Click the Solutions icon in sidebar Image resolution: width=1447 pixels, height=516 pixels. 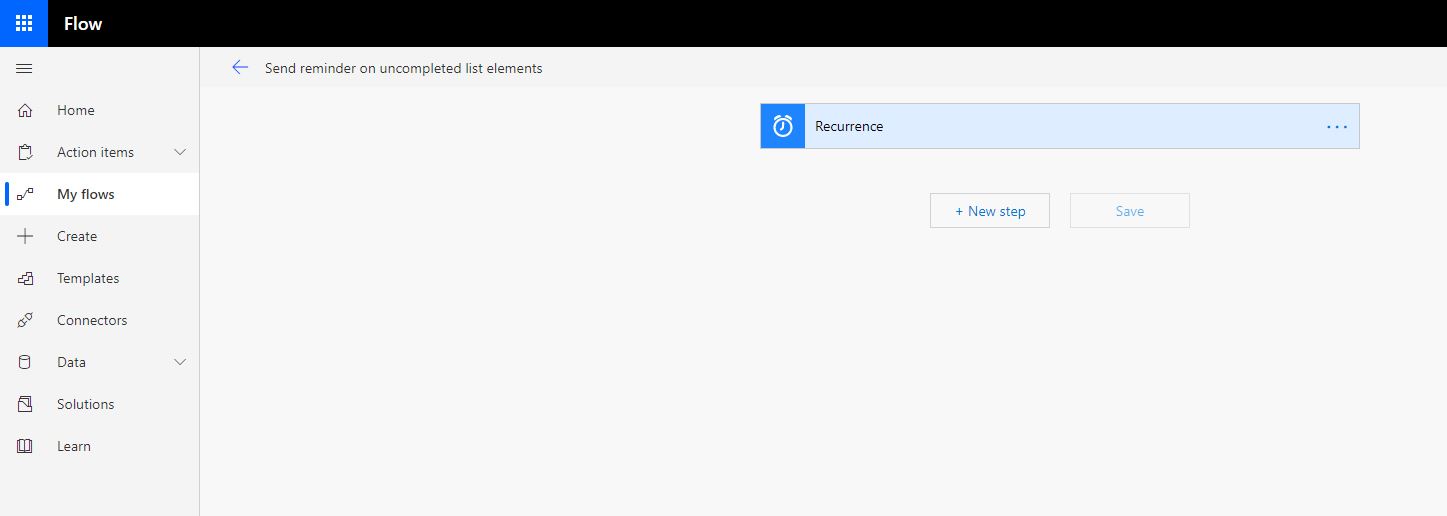click(25, 405)
